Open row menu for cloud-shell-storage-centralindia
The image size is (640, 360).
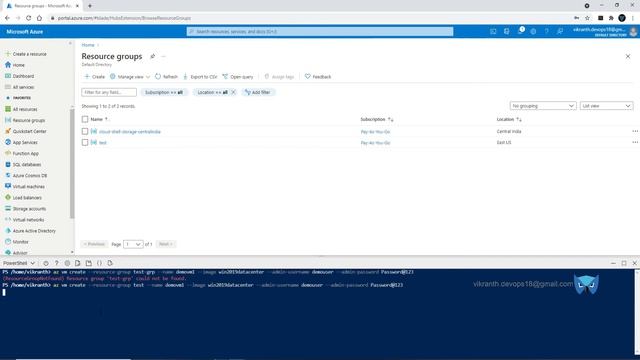635,131
